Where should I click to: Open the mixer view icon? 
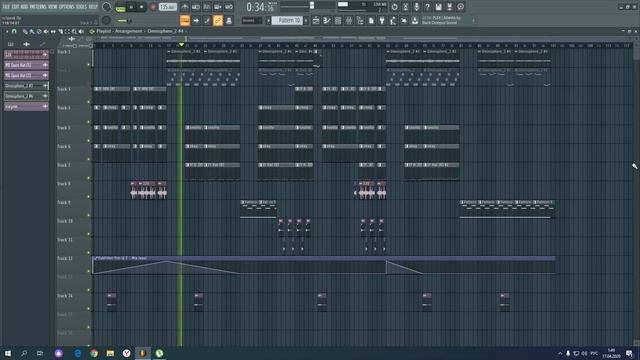click(349, 20)
